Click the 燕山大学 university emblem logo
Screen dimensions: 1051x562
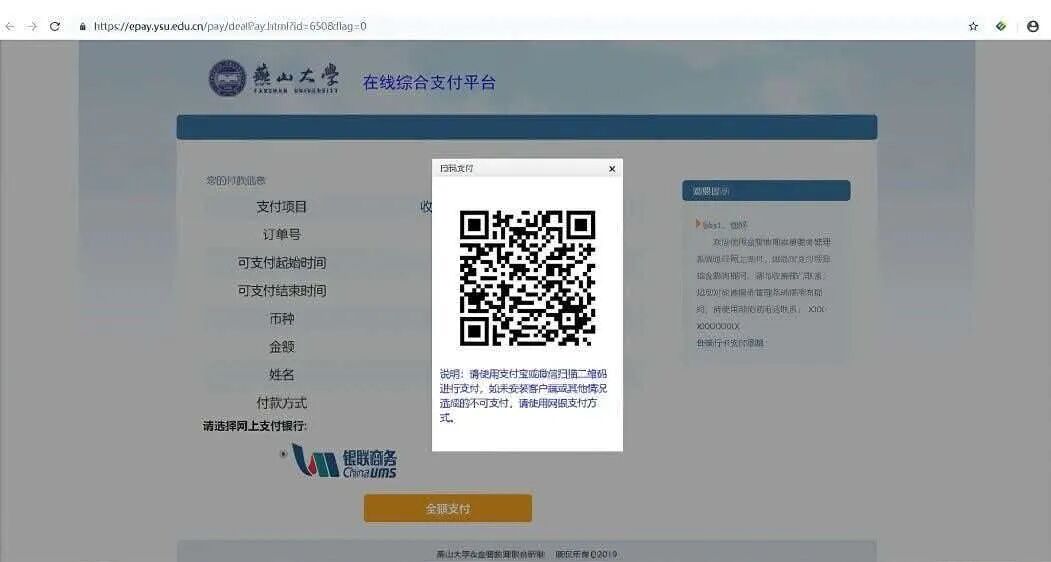tap(227, 78)
